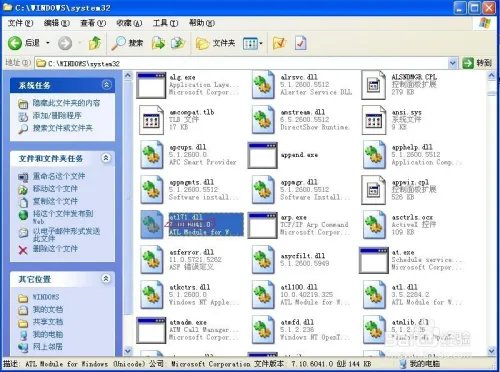
Task: Open the File (文件) menu
Action: [x=20, y=23]
